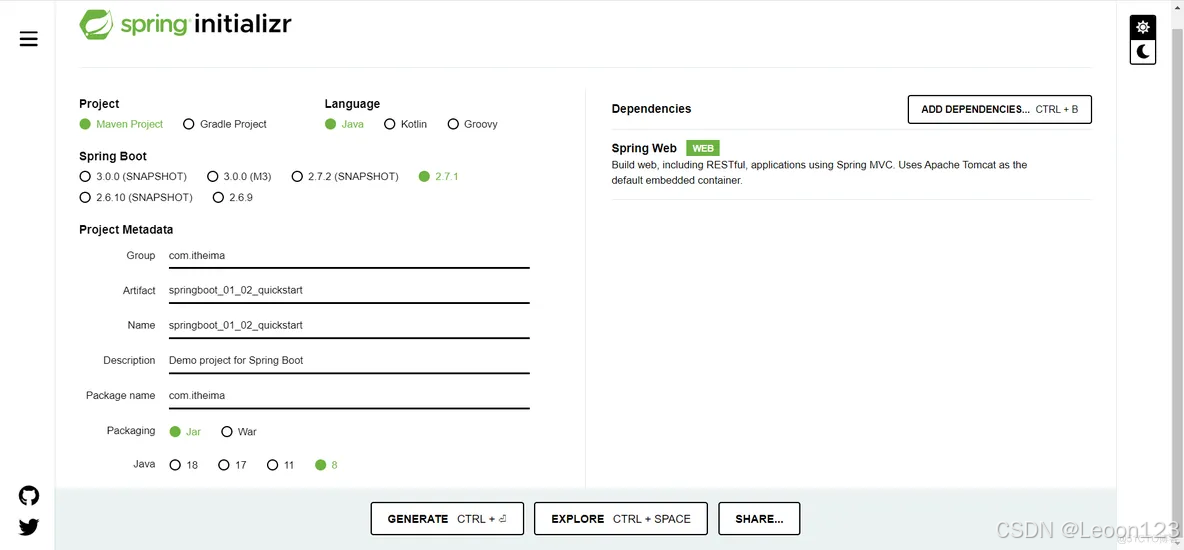Choose Java as the language
The width and height of the screenshot is (1184, 550).
click(344, 124)
